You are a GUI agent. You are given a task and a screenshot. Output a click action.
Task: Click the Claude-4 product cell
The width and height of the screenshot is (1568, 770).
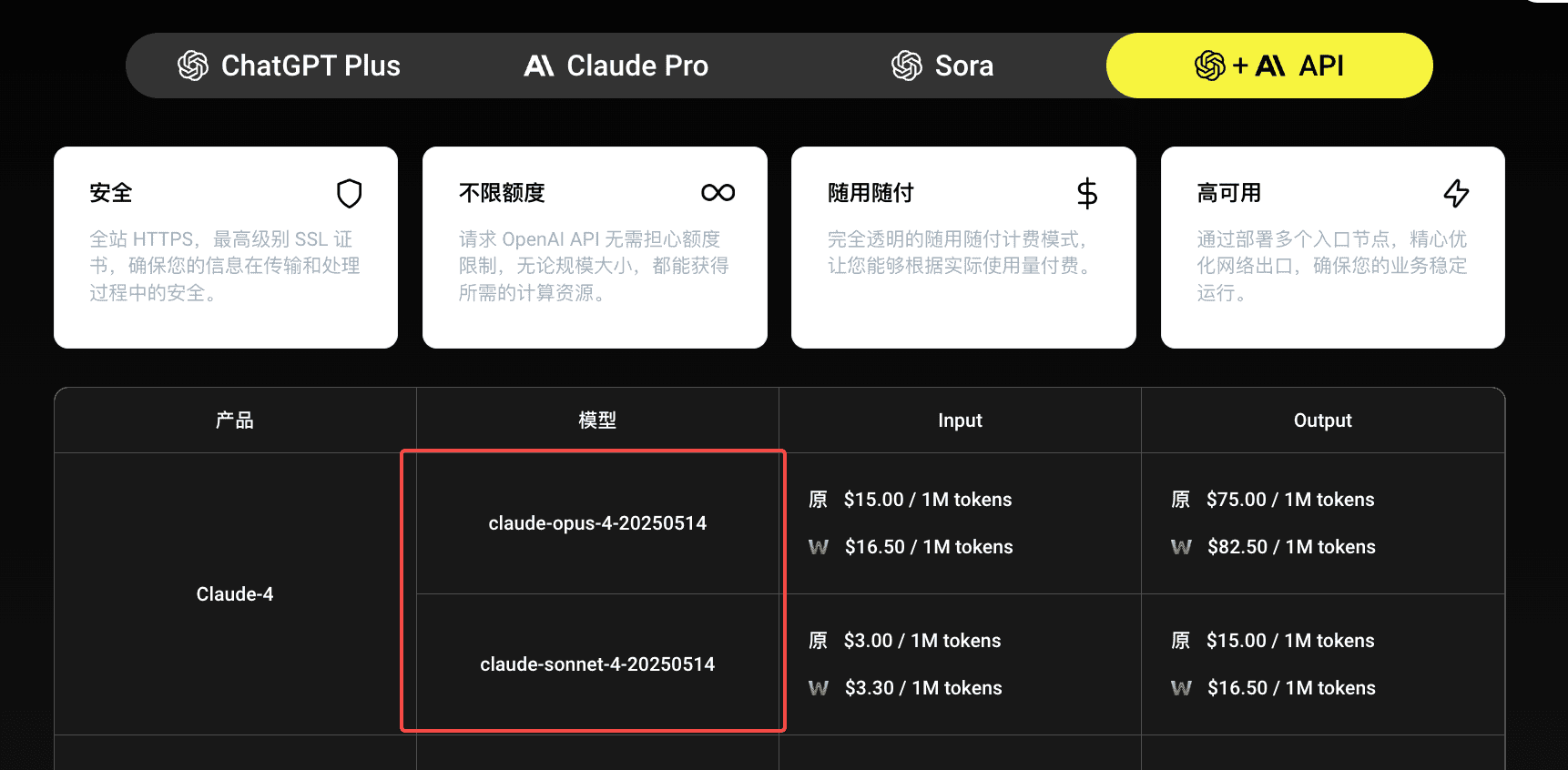(x=235, y=594)
